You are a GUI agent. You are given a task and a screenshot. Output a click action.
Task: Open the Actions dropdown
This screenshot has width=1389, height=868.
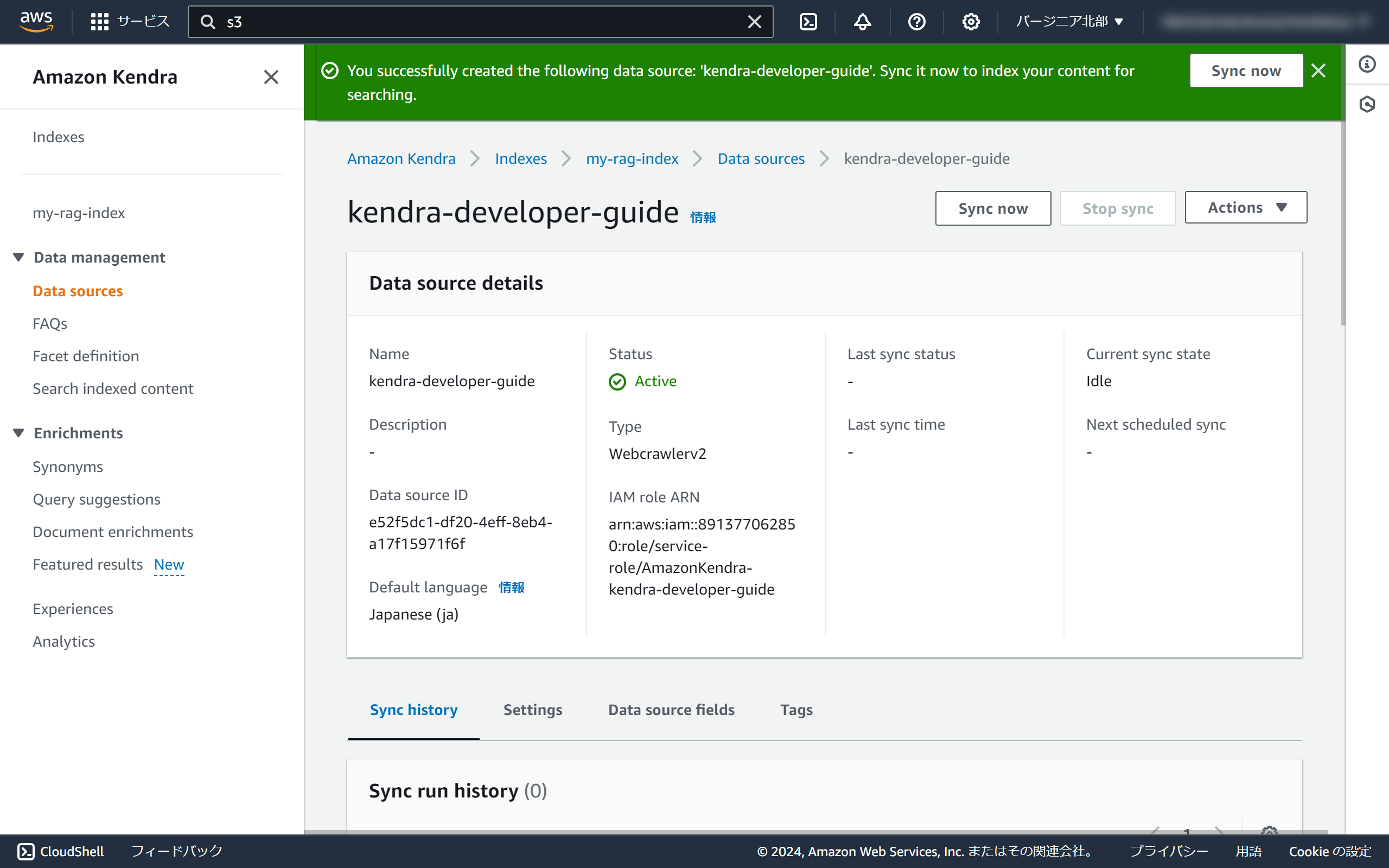(1246, 208)
